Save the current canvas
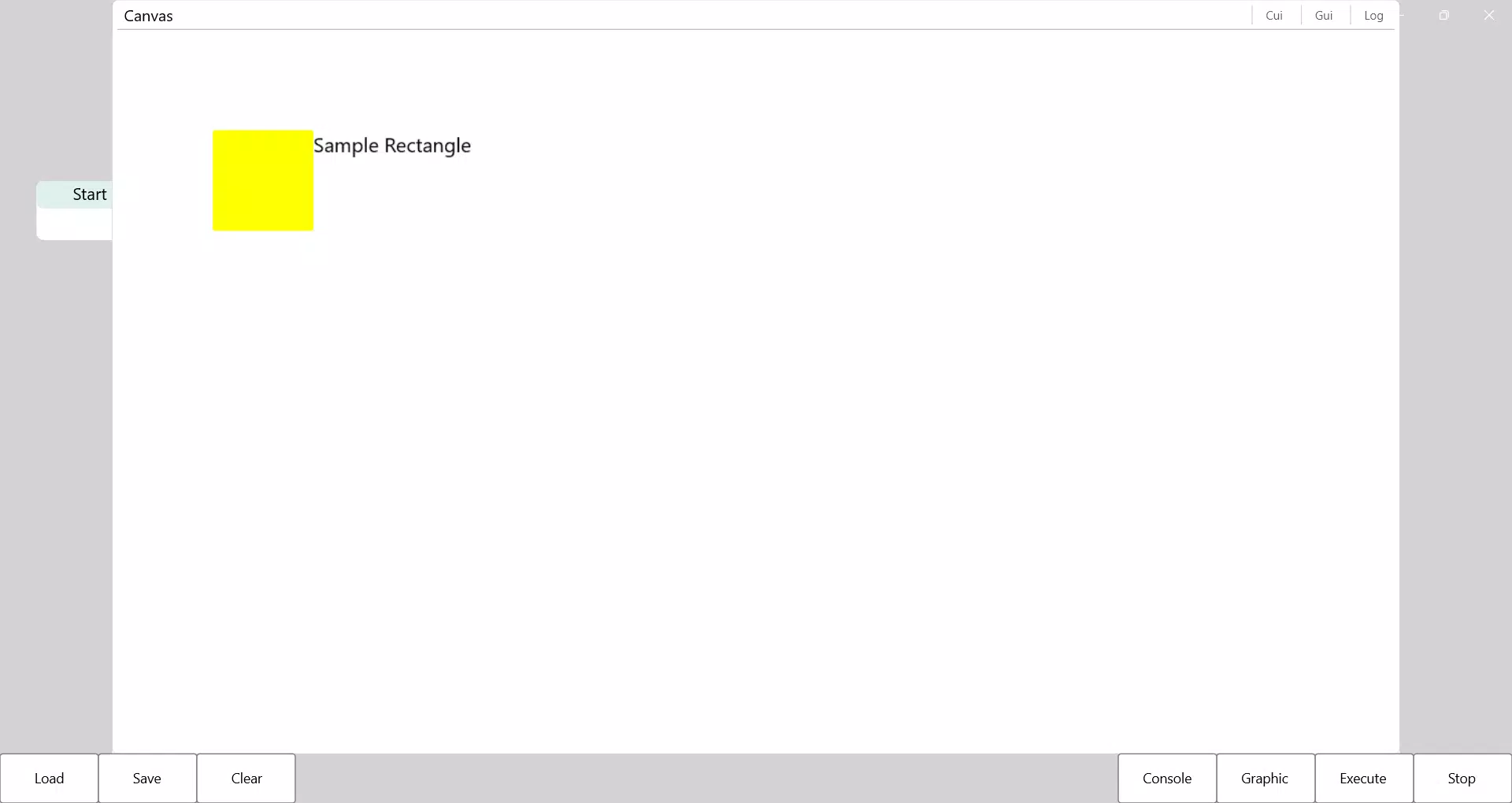This screenshot has height=803, width=1512. pyautogui.click(x=147, y=779)
